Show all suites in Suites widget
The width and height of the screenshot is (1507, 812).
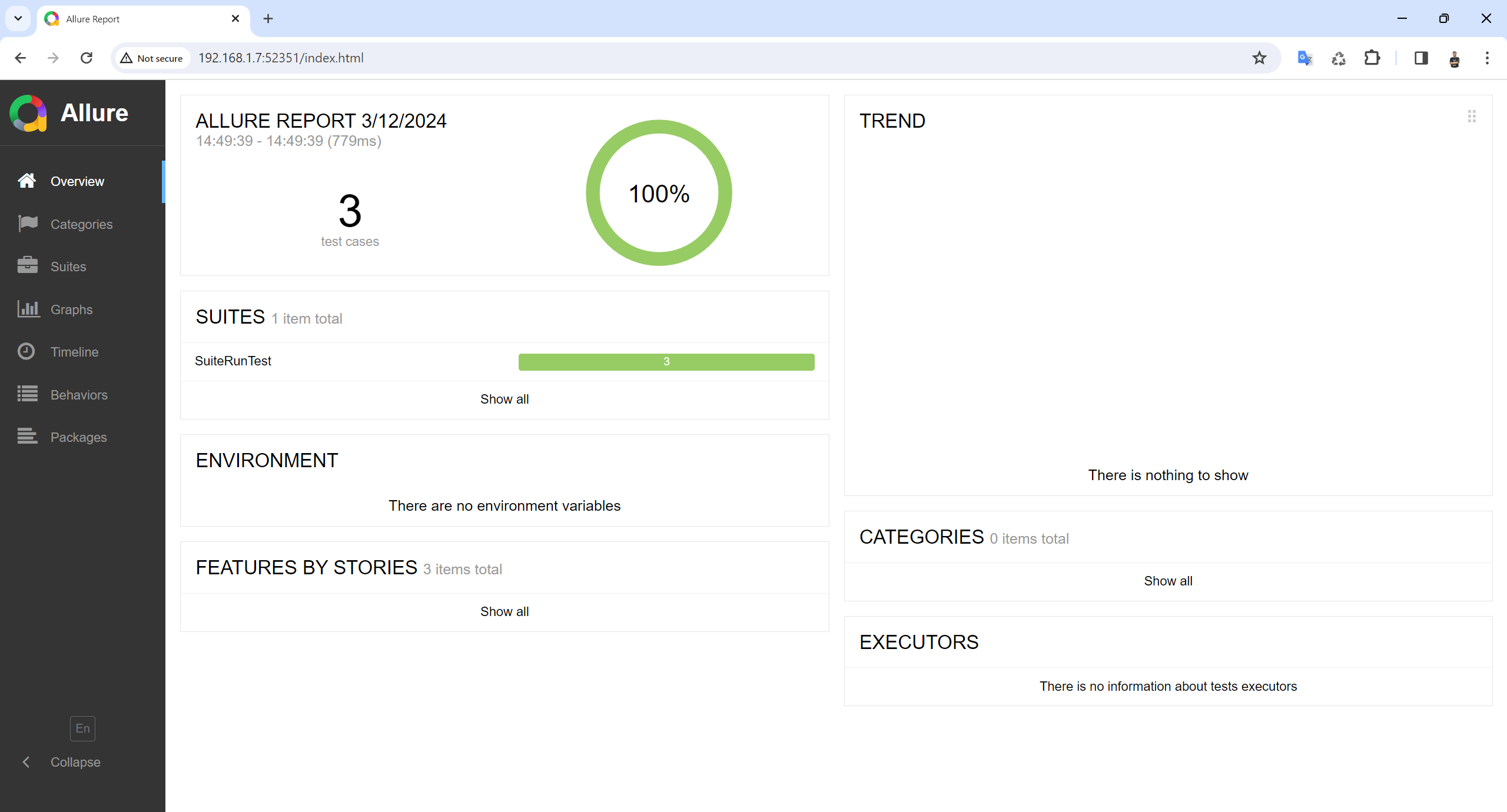[x=504, y=400]
